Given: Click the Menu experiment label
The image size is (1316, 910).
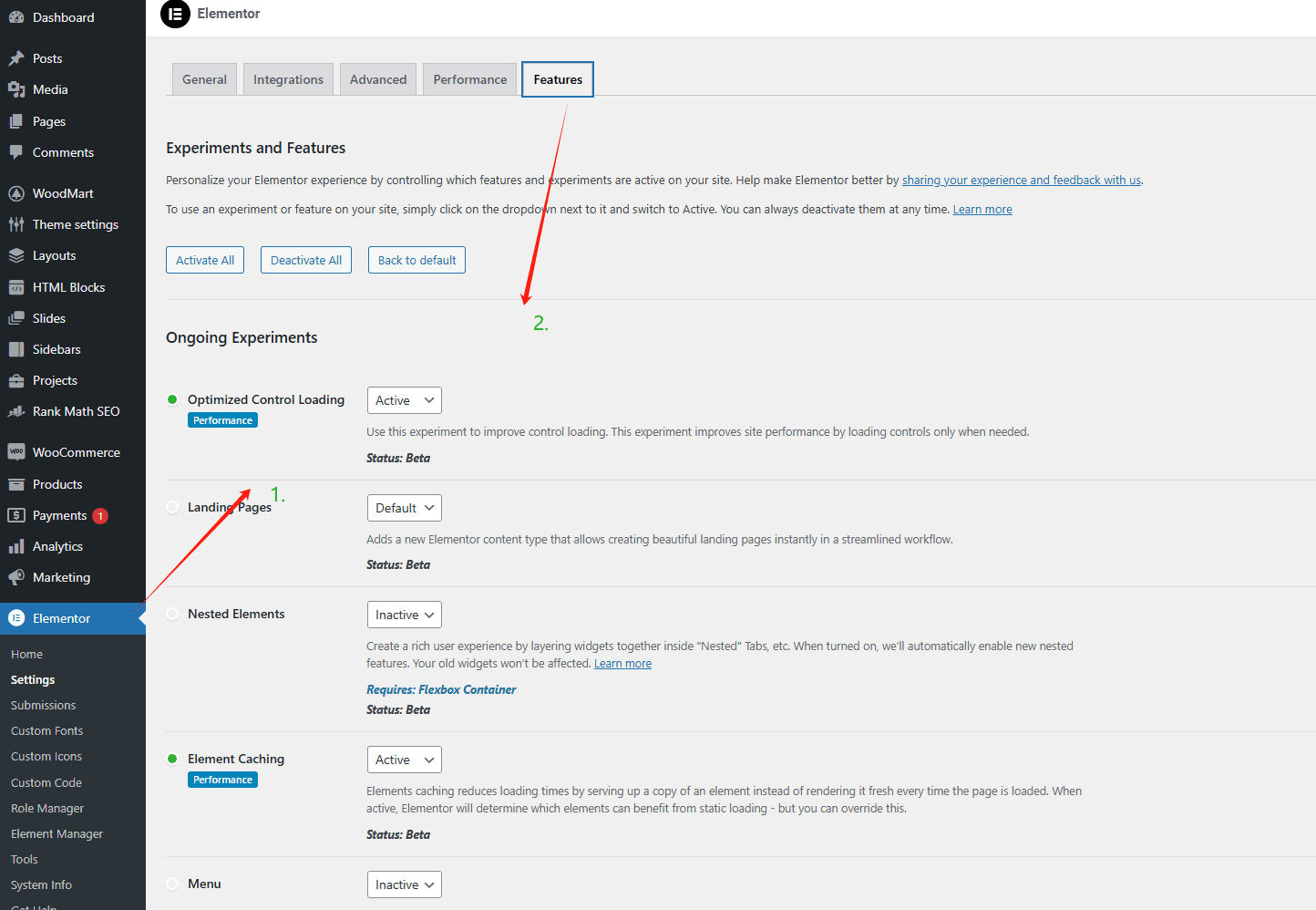Looking at the screenshot, I should click(x=204, y=884).
